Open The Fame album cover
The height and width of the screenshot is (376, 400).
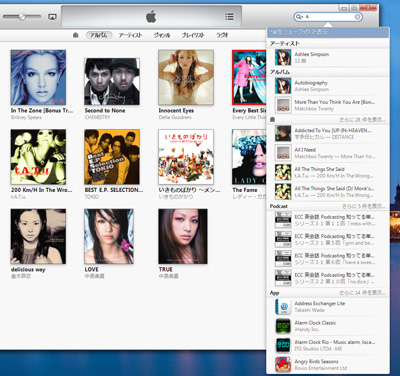click(x=249, y=157)
